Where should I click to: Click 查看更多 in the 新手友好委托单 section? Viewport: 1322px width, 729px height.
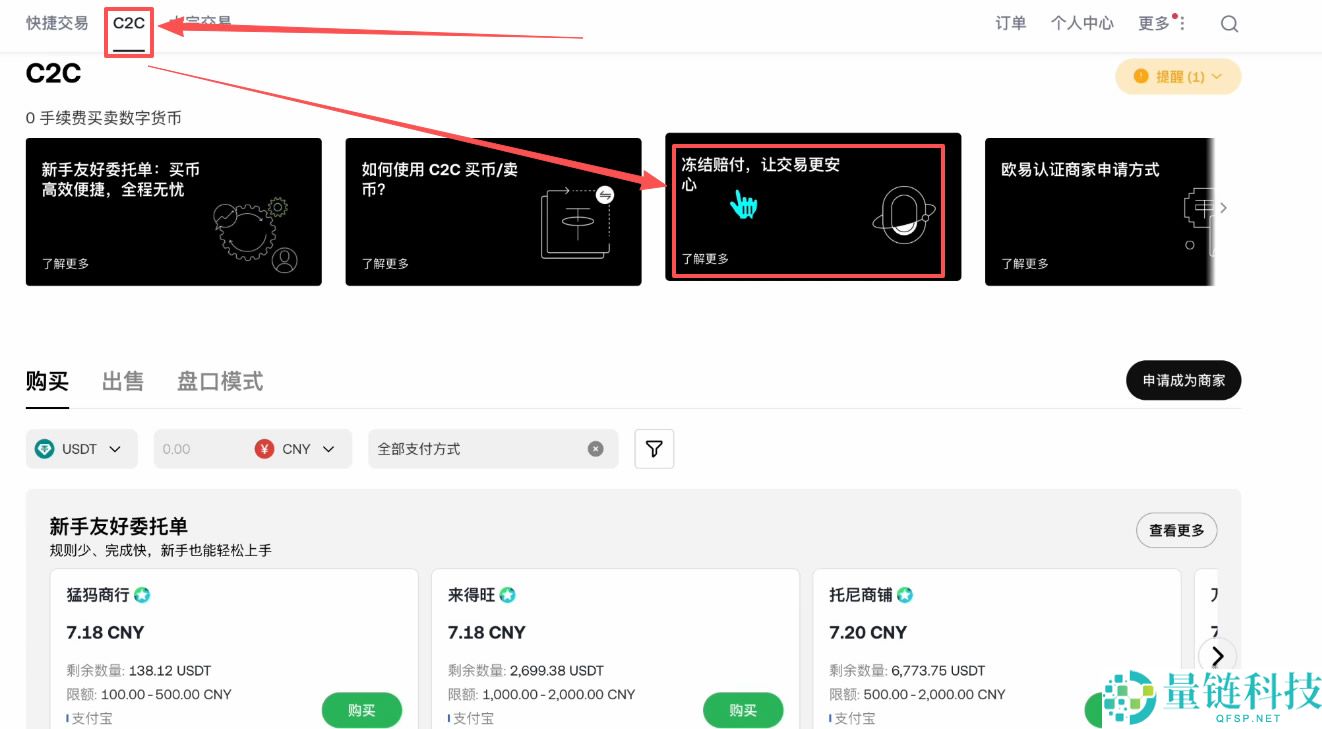(x=1176, y=530)
